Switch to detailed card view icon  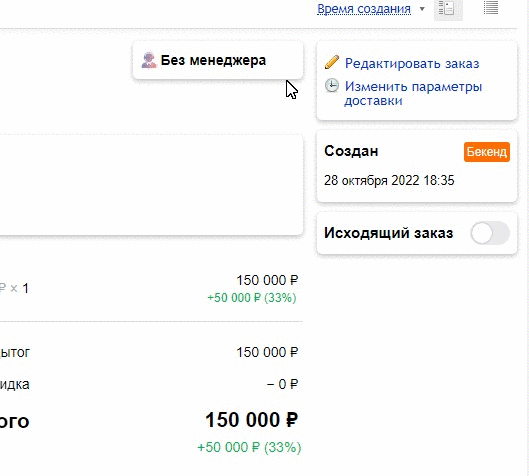(448, 9)
